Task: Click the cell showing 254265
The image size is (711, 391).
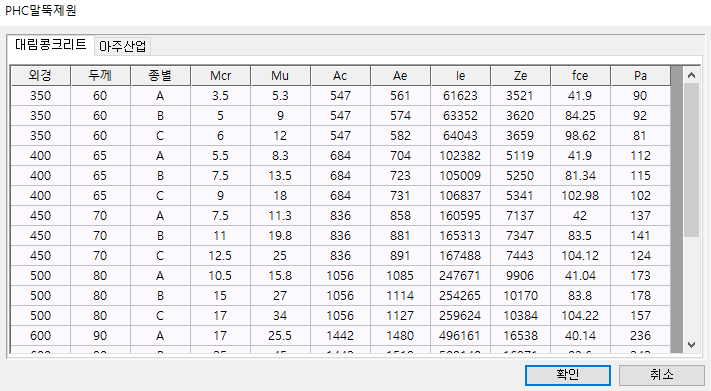Action: point(461,295)
